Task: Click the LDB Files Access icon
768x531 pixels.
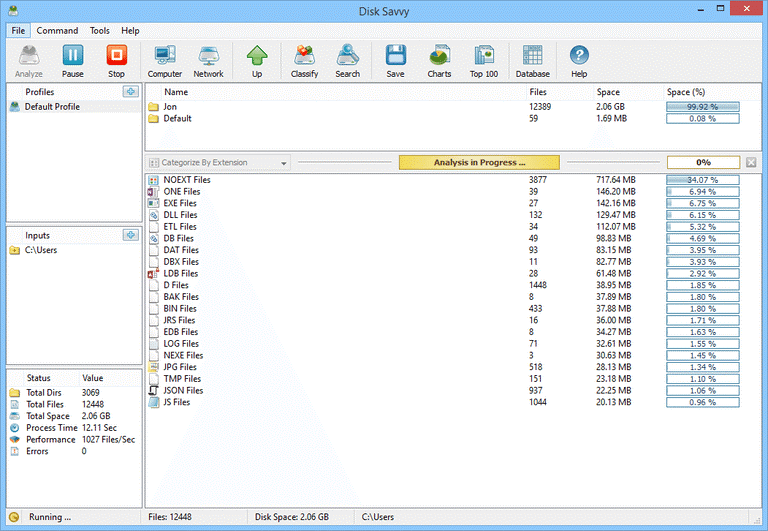Action: tap(153, 274)
